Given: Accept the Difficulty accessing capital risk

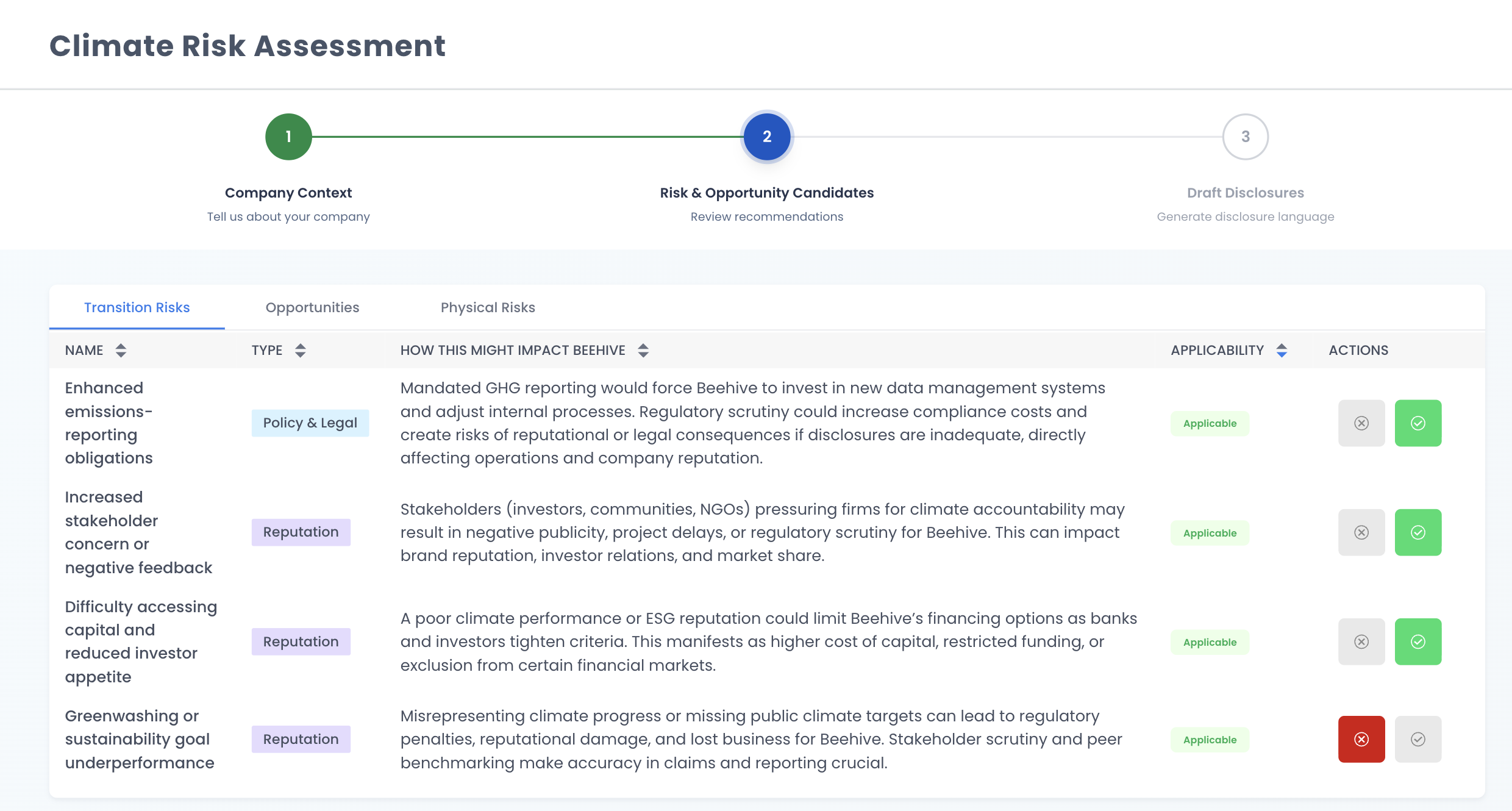Looking at the screenshot, I should (1417, 641).
